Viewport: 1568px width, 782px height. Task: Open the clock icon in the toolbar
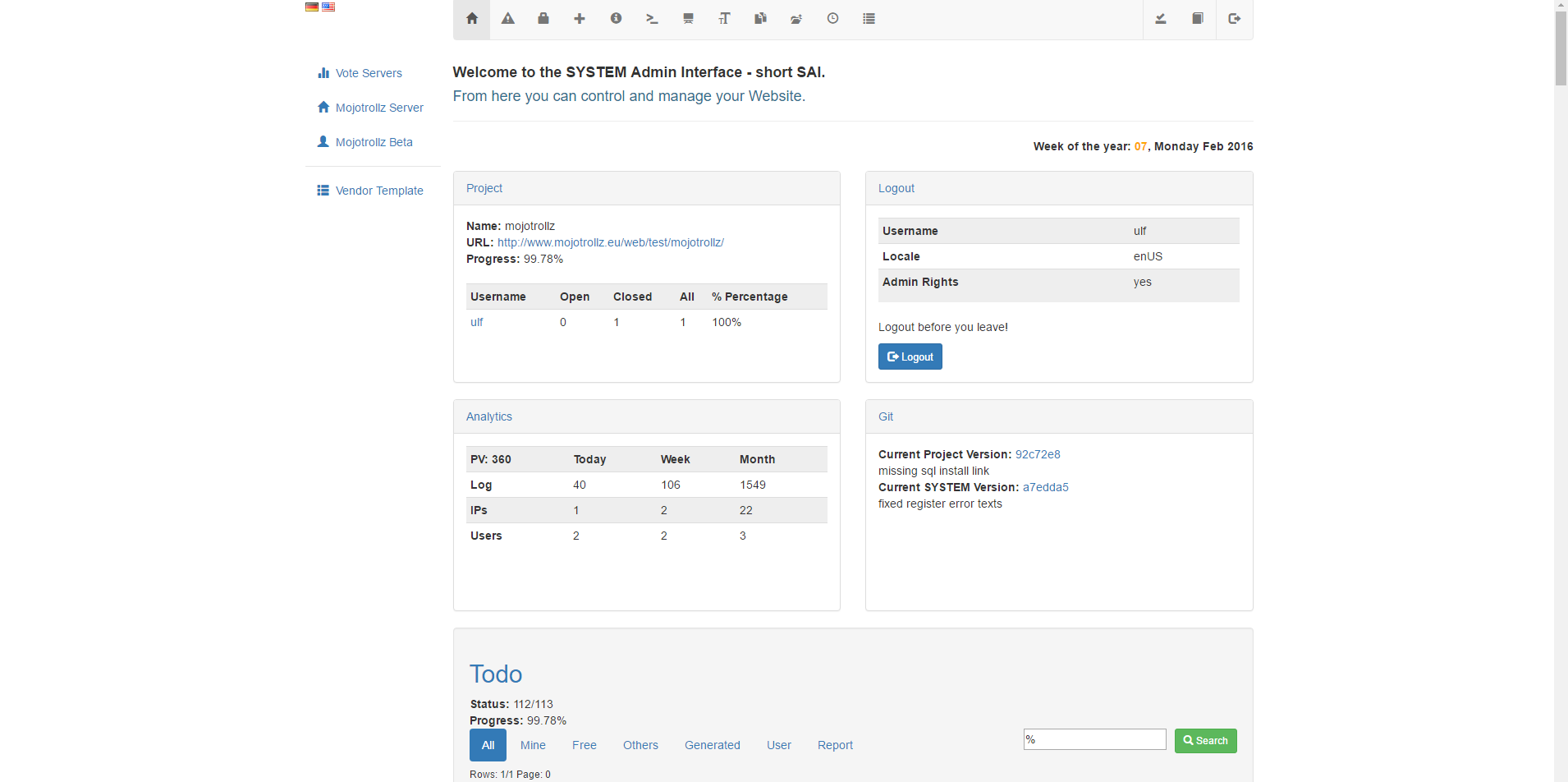pos(832,19)
